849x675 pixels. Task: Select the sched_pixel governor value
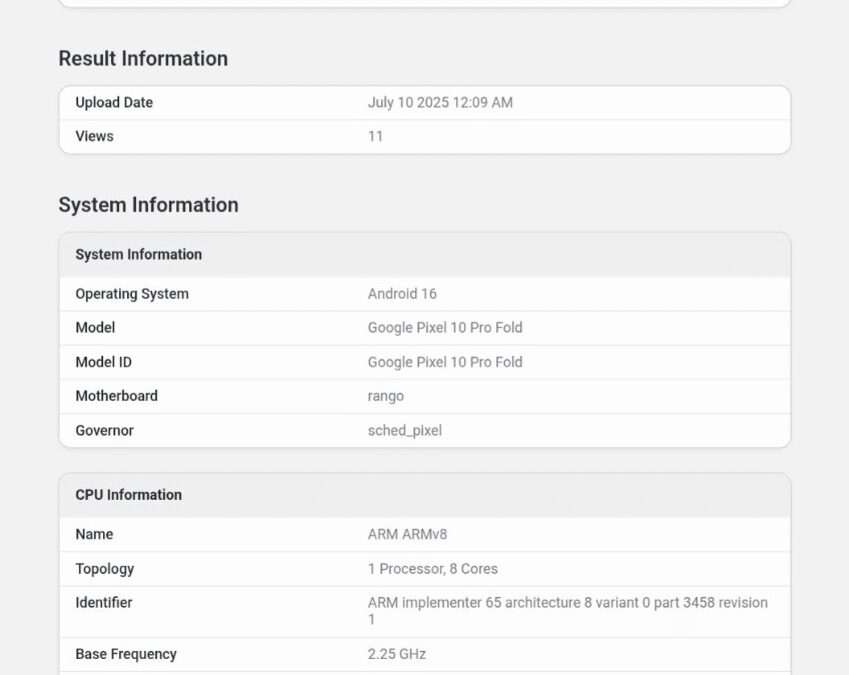pos(405,431)
